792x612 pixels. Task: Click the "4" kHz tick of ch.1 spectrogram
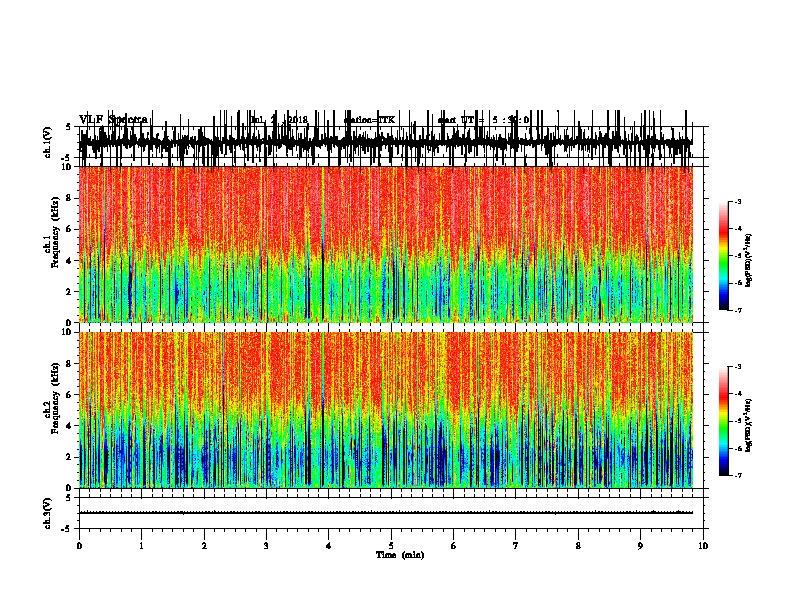pos(70,261)
